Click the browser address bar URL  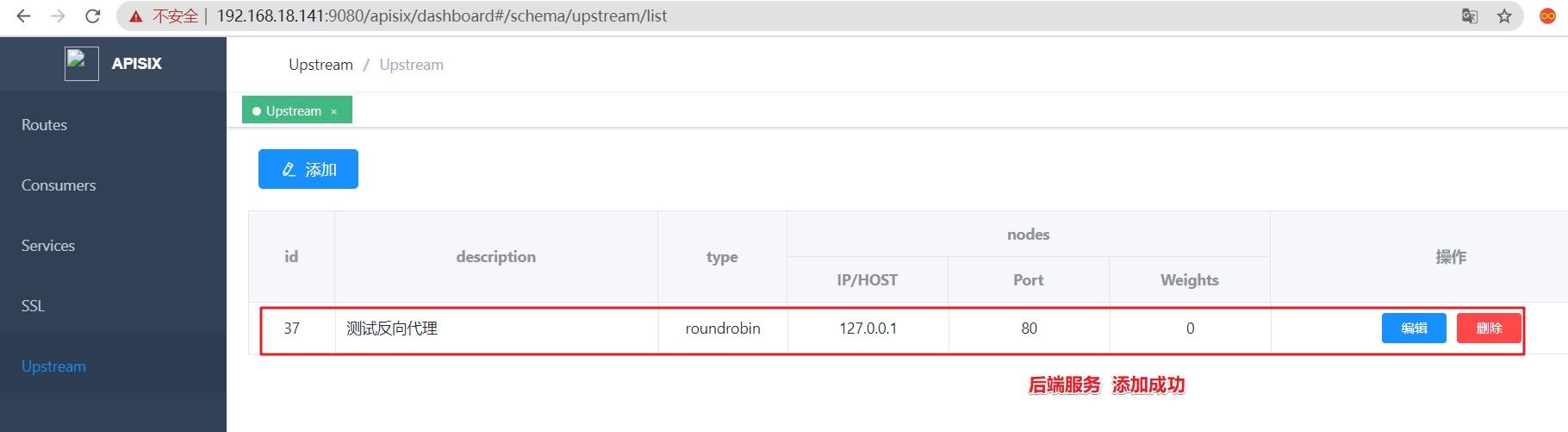[442, 16]
